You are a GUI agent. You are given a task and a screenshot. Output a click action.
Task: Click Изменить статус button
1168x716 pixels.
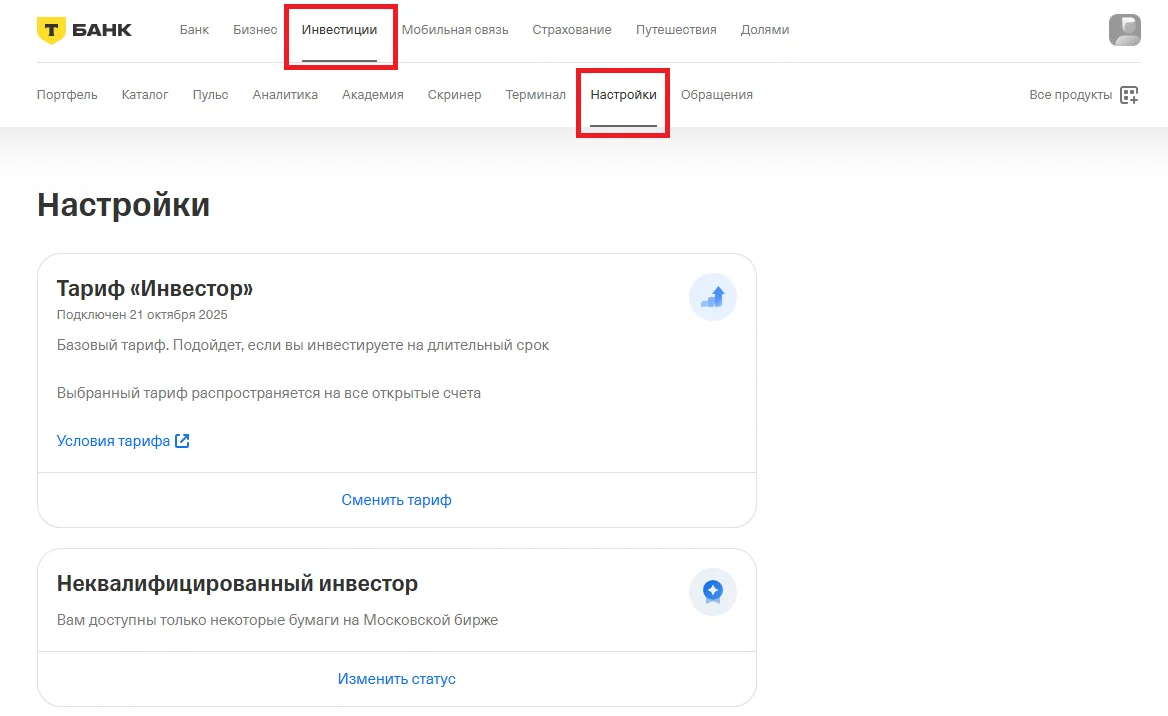click(x=396, y=679)
